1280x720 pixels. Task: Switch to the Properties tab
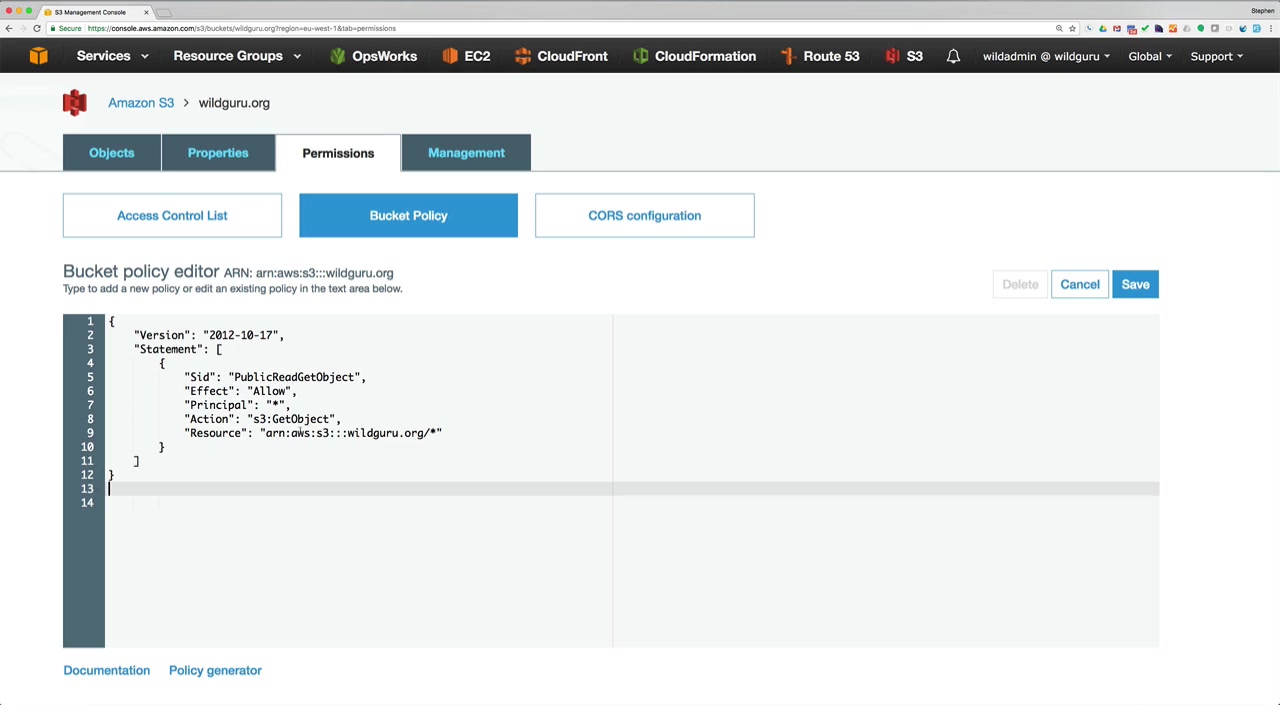point(218,153)
